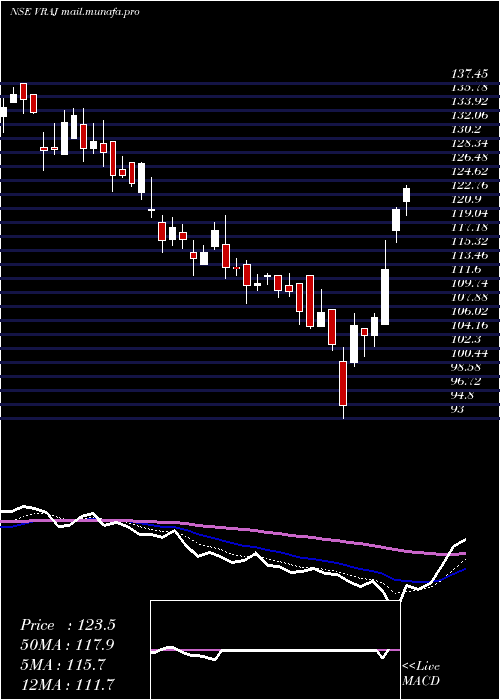The height and width of the screenshot is (700, 500).
Task: Click the 126.48 price axis label
Action: (469, 158)
